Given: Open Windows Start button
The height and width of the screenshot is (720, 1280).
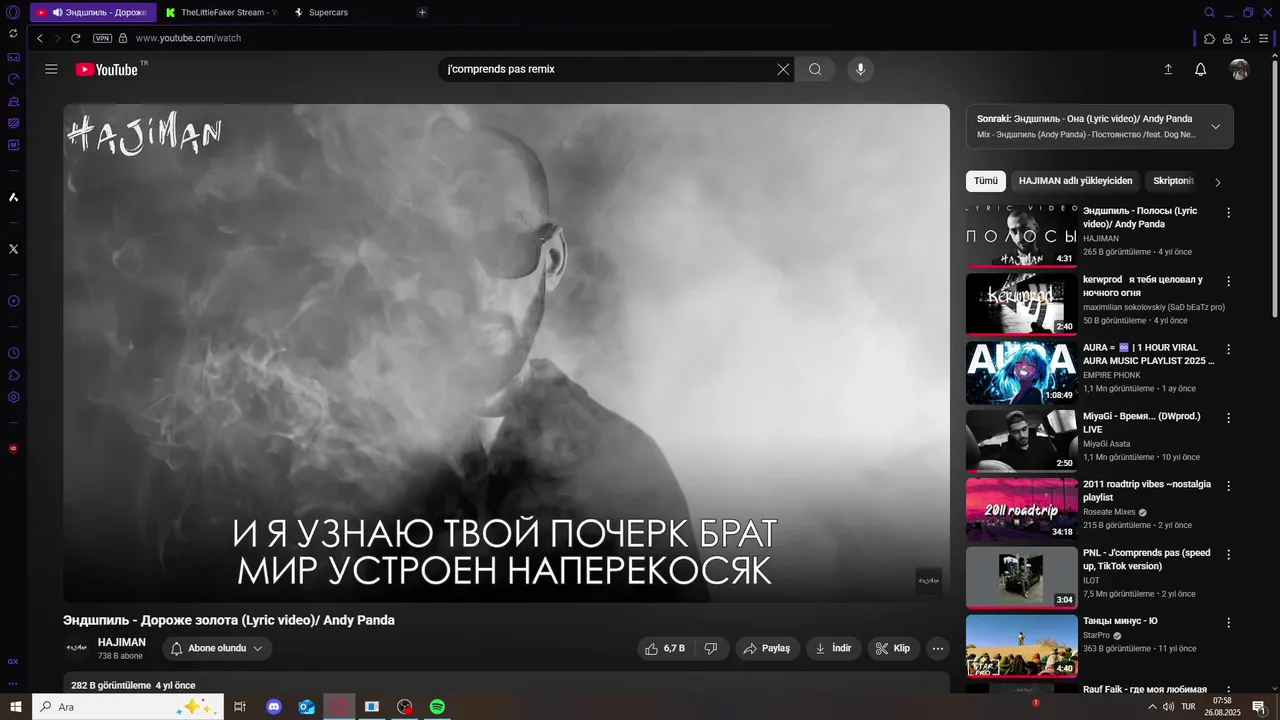Looking at the screenshot, I should (15, 707).
